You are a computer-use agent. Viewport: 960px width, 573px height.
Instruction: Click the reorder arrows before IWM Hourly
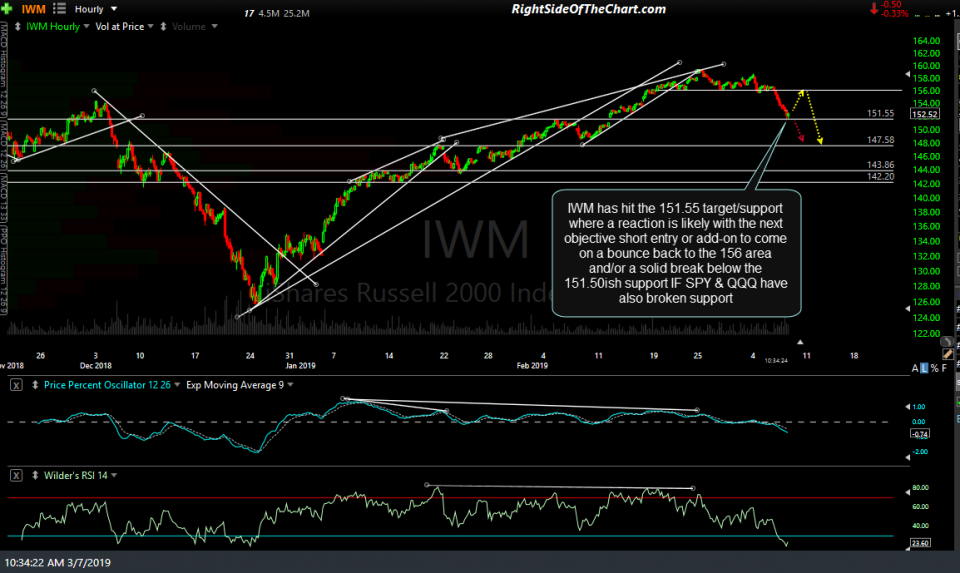[x=17, y=26]
